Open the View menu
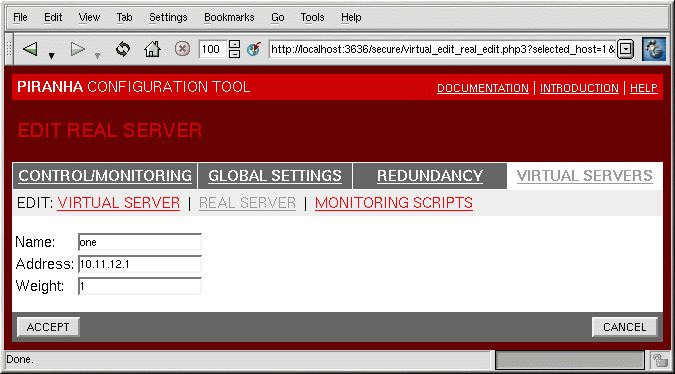675x374 pixels. click(89, 17)
